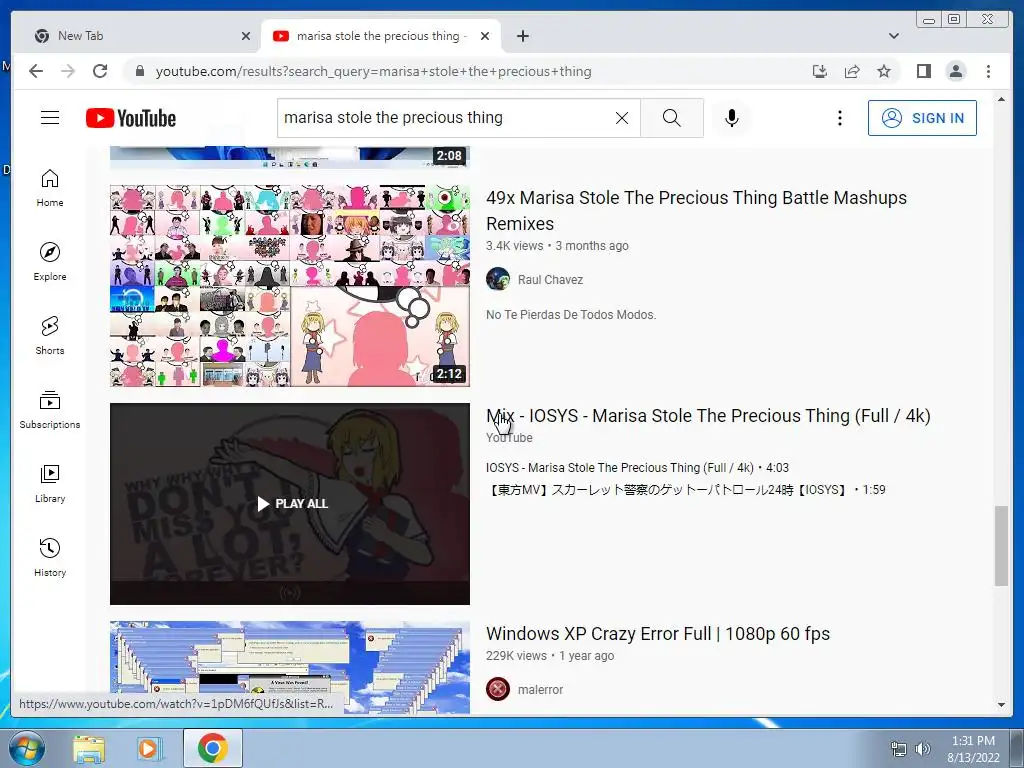The width and height of the screenshot is (1024, 768).
Task: View site info via padlock icon
Action: [x=139, y=71]
